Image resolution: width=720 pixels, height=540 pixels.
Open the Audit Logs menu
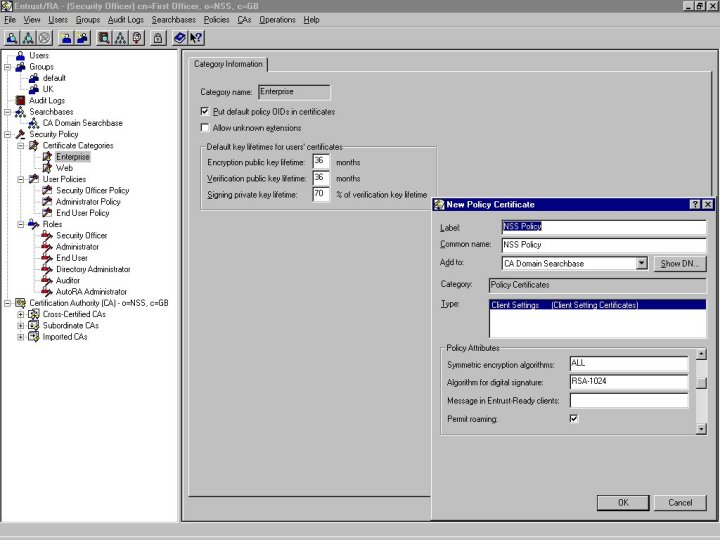point(126,20)
